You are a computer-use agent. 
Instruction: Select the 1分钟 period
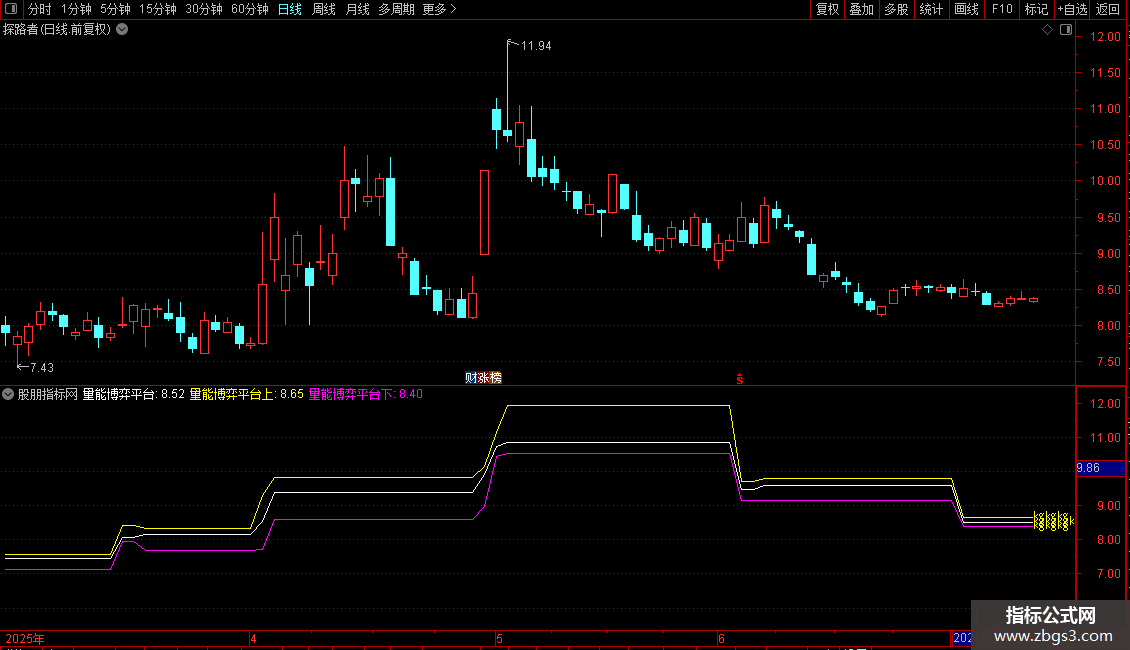click(x=76, y=9)
